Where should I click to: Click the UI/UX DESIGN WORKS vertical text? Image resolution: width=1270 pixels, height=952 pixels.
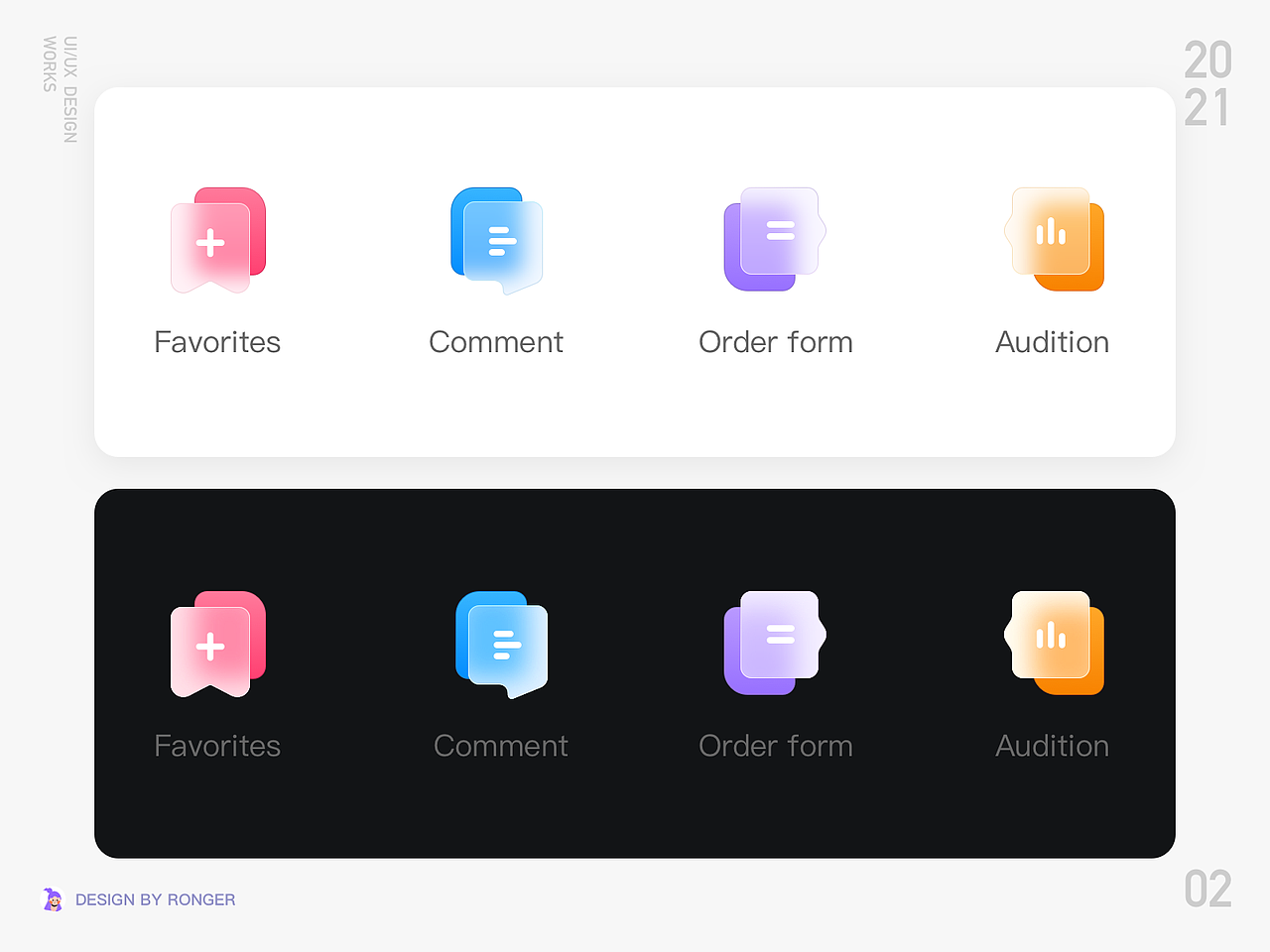pyautogui.click(x=60, y=89)
